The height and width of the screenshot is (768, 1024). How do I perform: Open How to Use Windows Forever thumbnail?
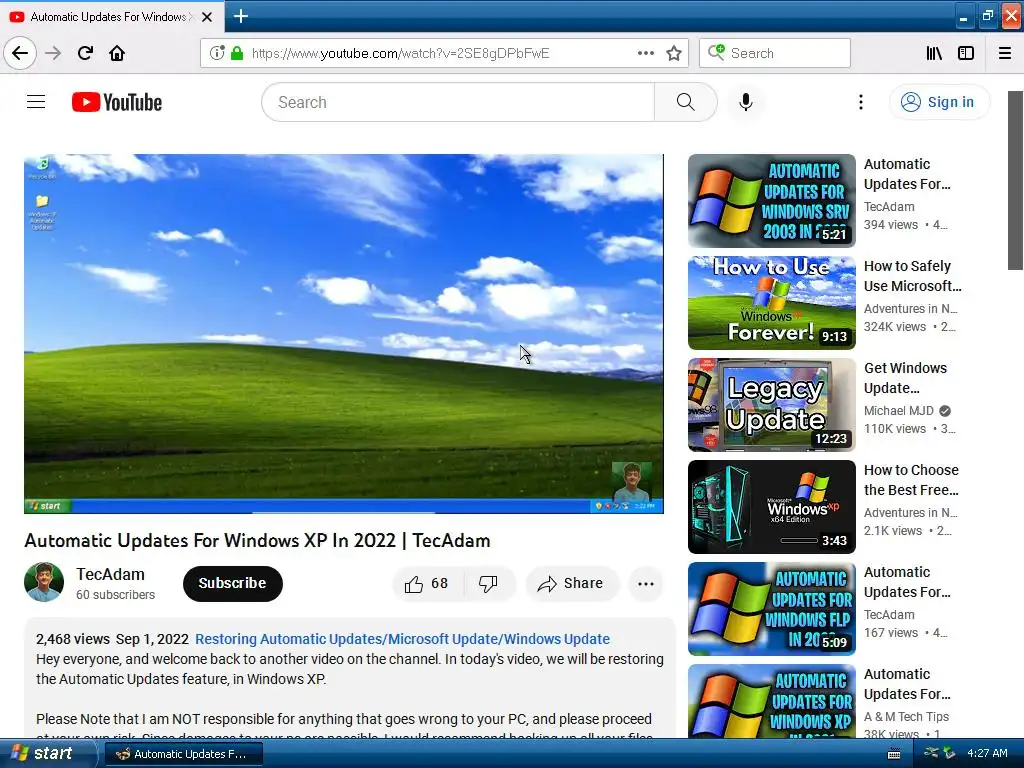coord(771,303)
